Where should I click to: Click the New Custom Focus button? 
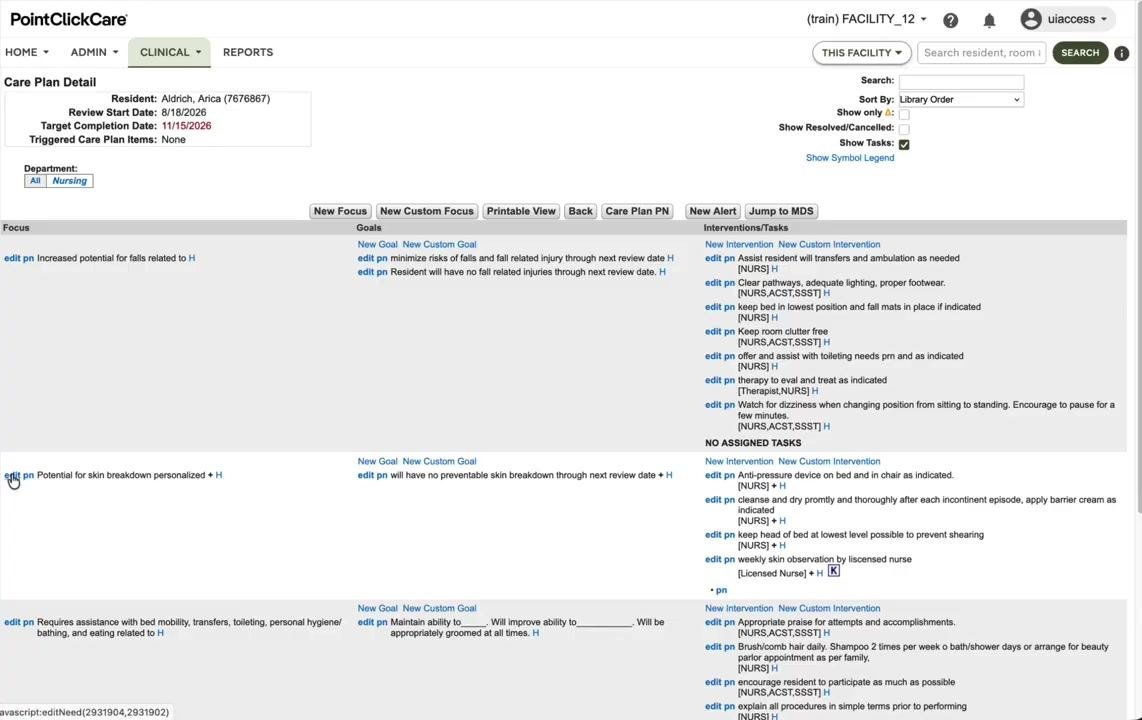(427, 211)
